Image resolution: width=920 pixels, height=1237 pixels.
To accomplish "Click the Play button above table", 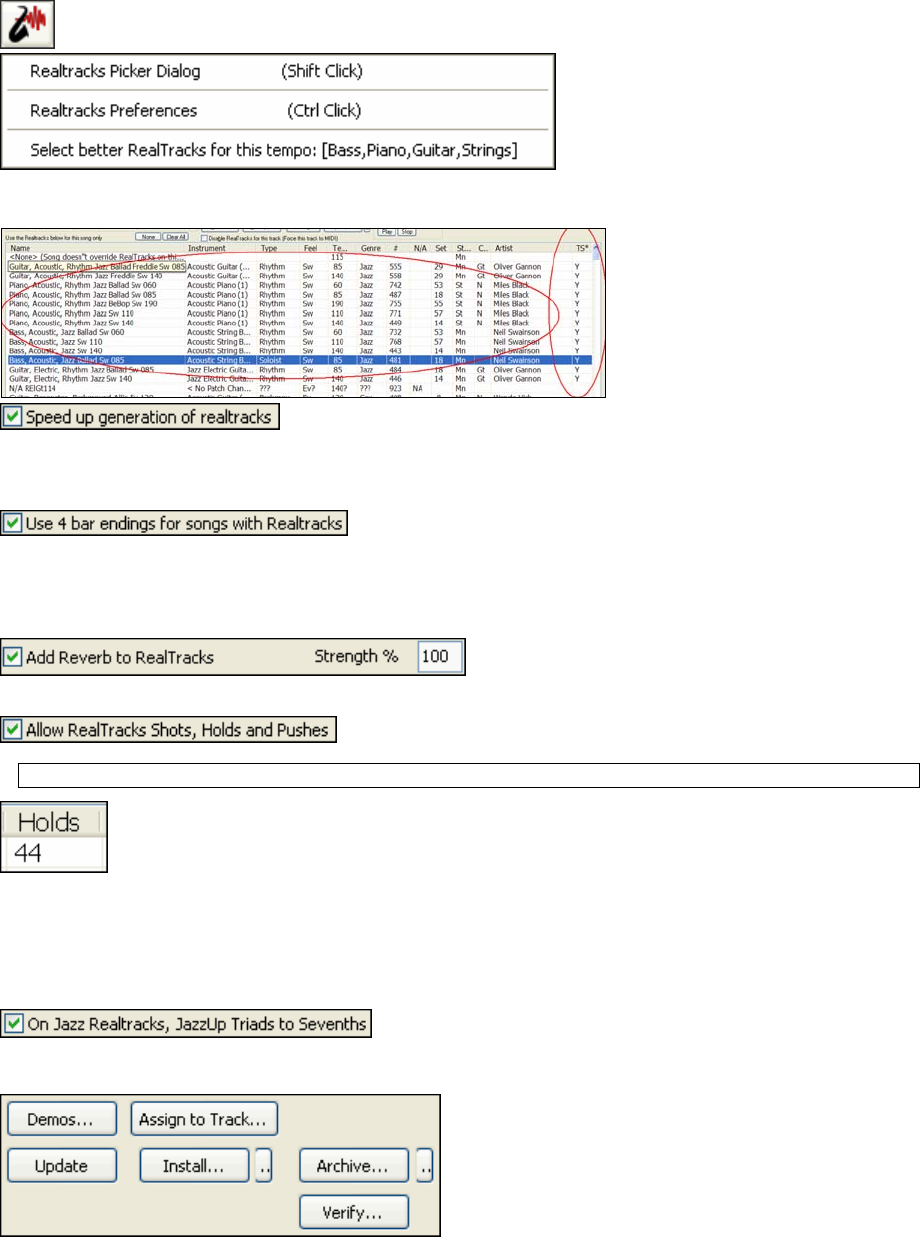I will [388, 231].
